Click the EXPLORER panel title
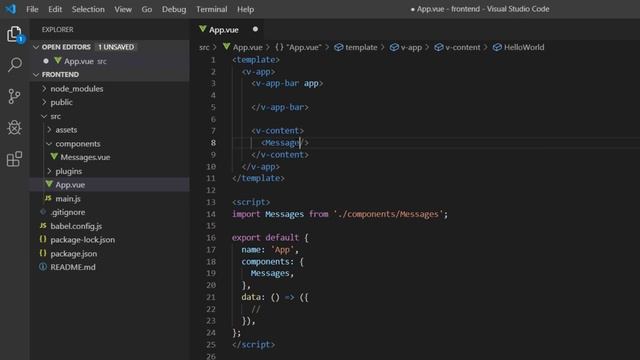The image size is (640, 360). tap(58, 29)
